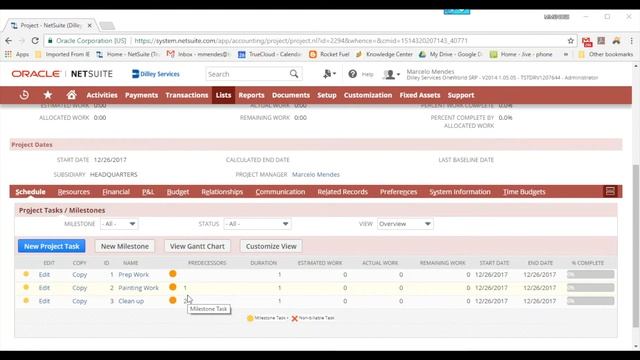The height and width of the screenshot is (360, 640).
Task: Switch to the Relationships subtab
Action: click(222, 191)
